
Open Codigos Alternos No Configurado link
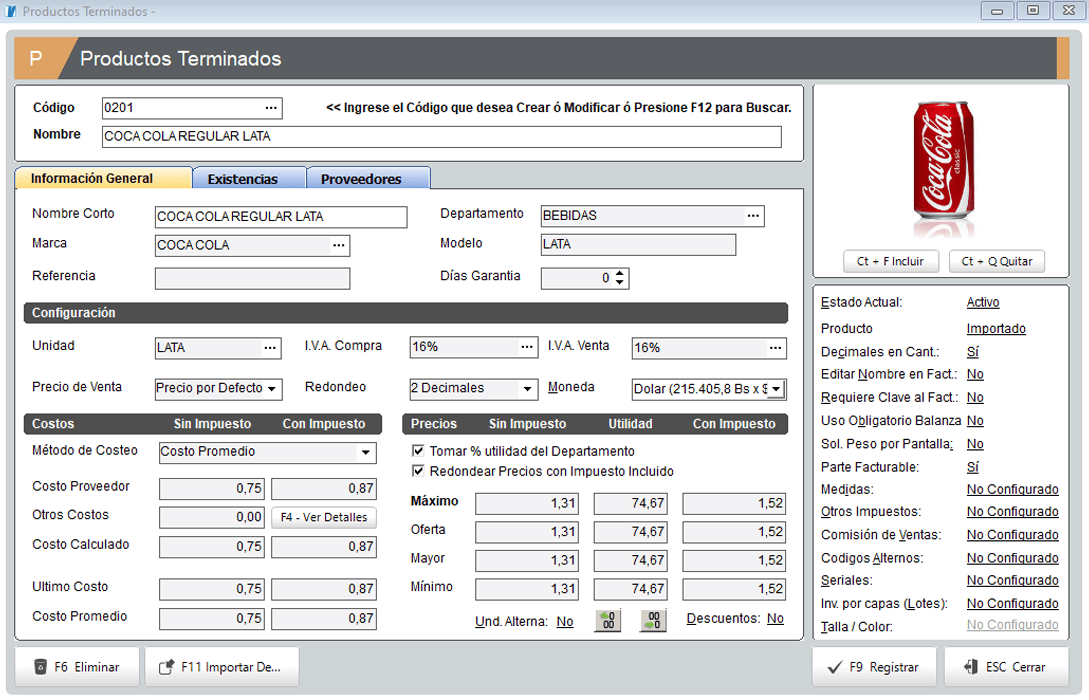point(1013,558)
